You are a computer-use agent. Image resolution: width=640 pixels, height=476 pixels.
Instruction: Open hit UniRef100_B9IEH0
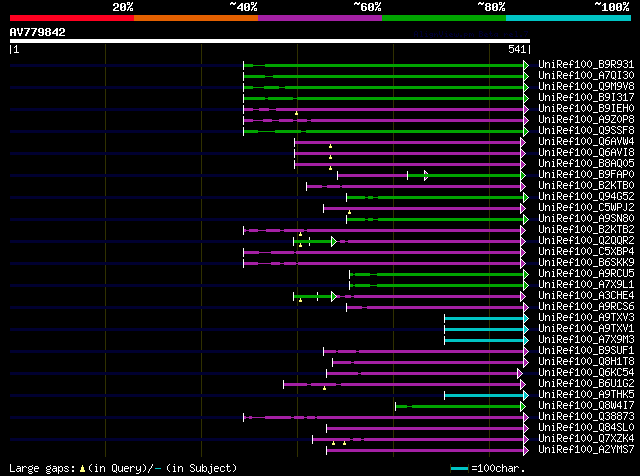click(x=586, y=109)
